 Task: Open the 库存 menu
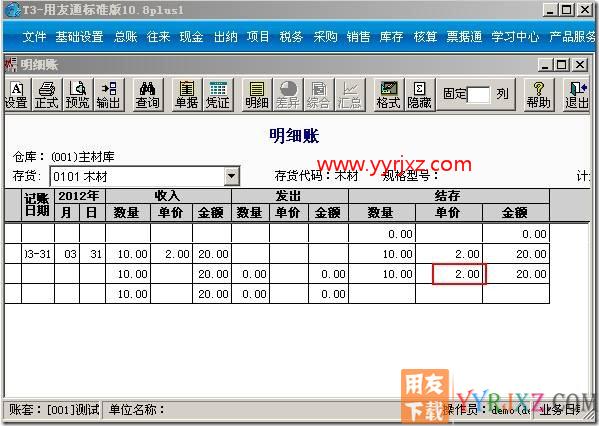tap(392, 37)
